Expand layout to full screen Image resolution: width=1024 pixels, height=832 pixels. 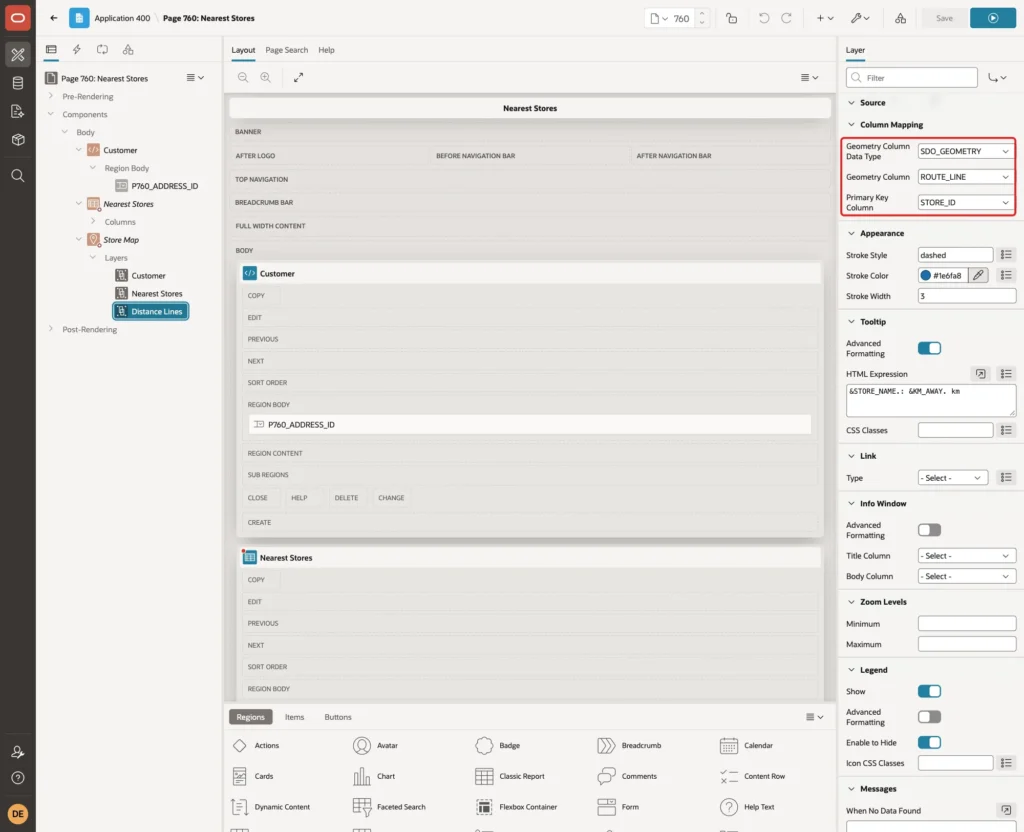pyautogui.click(x=298, y=77)
